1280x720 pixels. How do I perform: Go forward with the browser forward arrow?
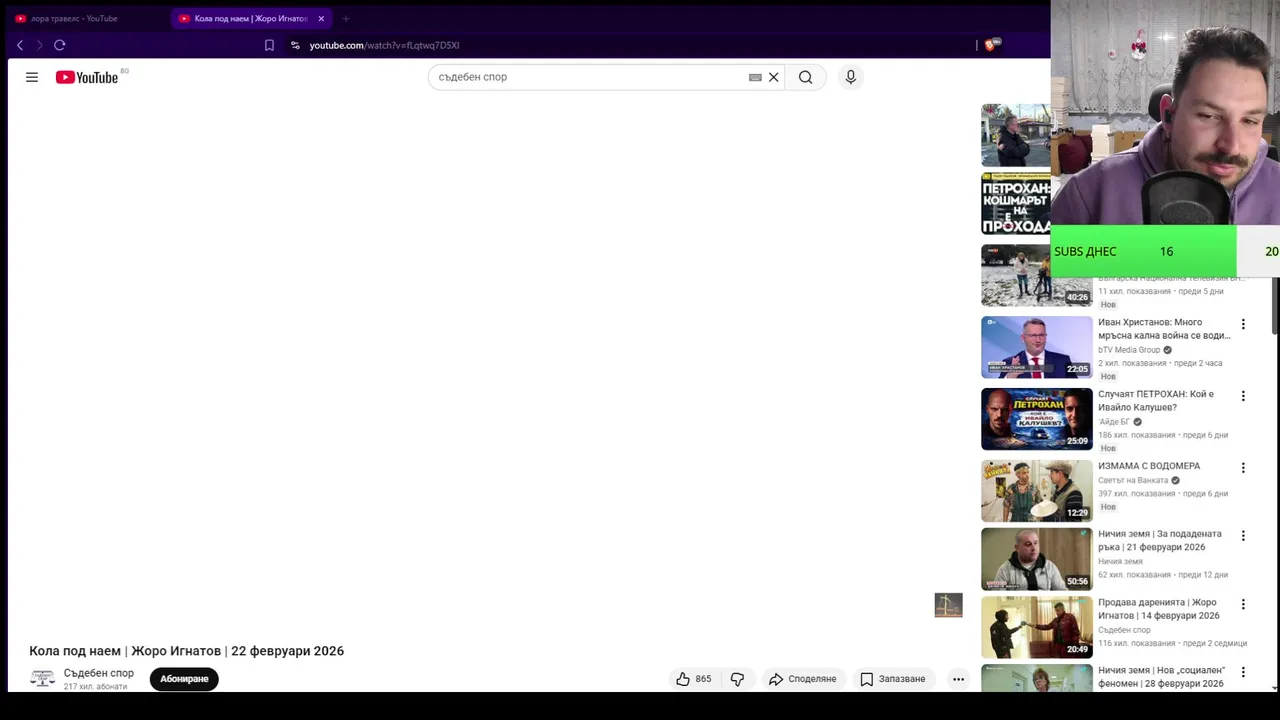pyautogui.click(x=40, y=45)
